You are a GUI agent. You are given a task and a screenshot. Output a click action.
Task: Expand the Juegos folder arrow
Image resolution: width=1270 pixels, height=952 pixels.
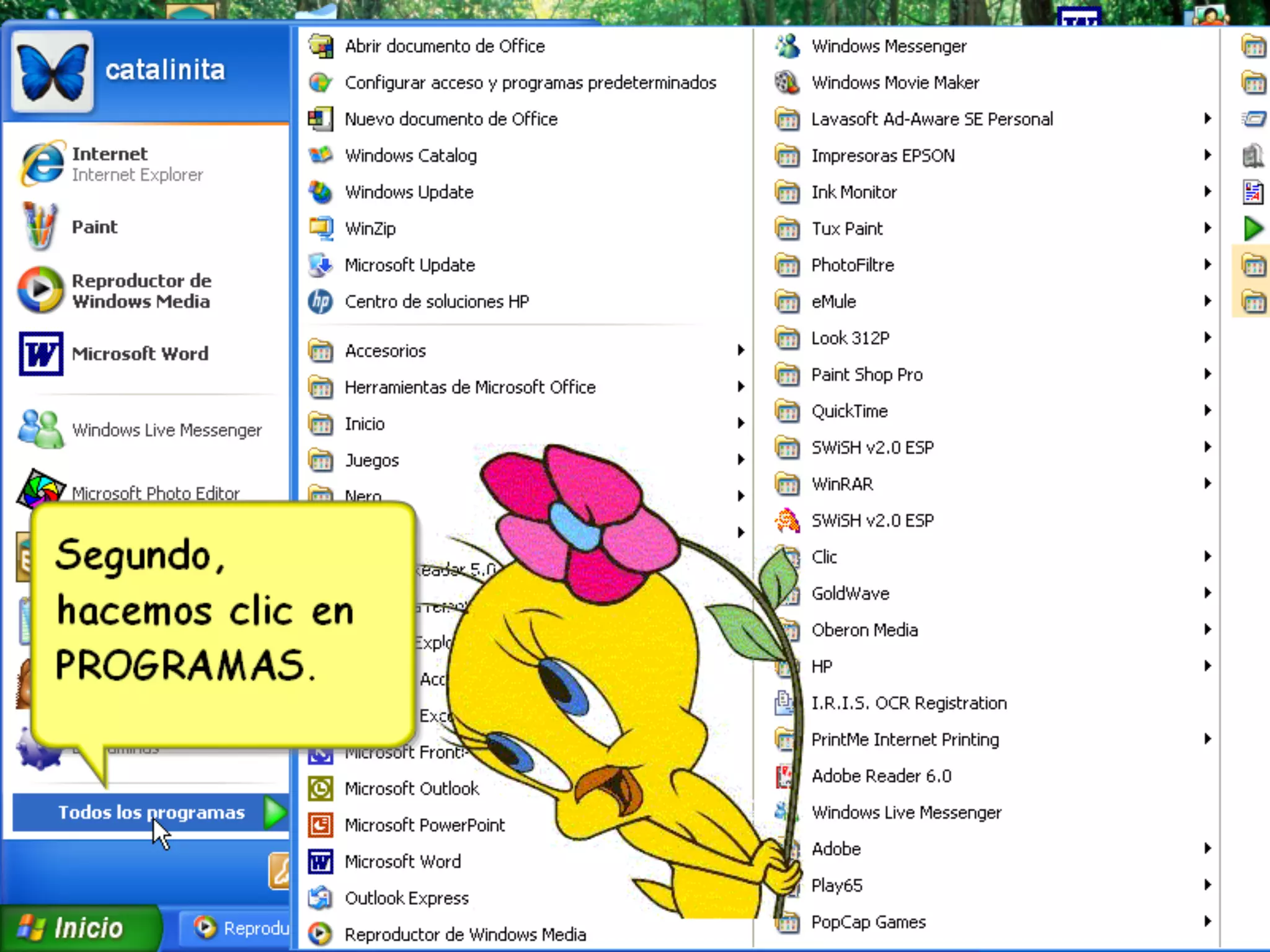(740, 460)
